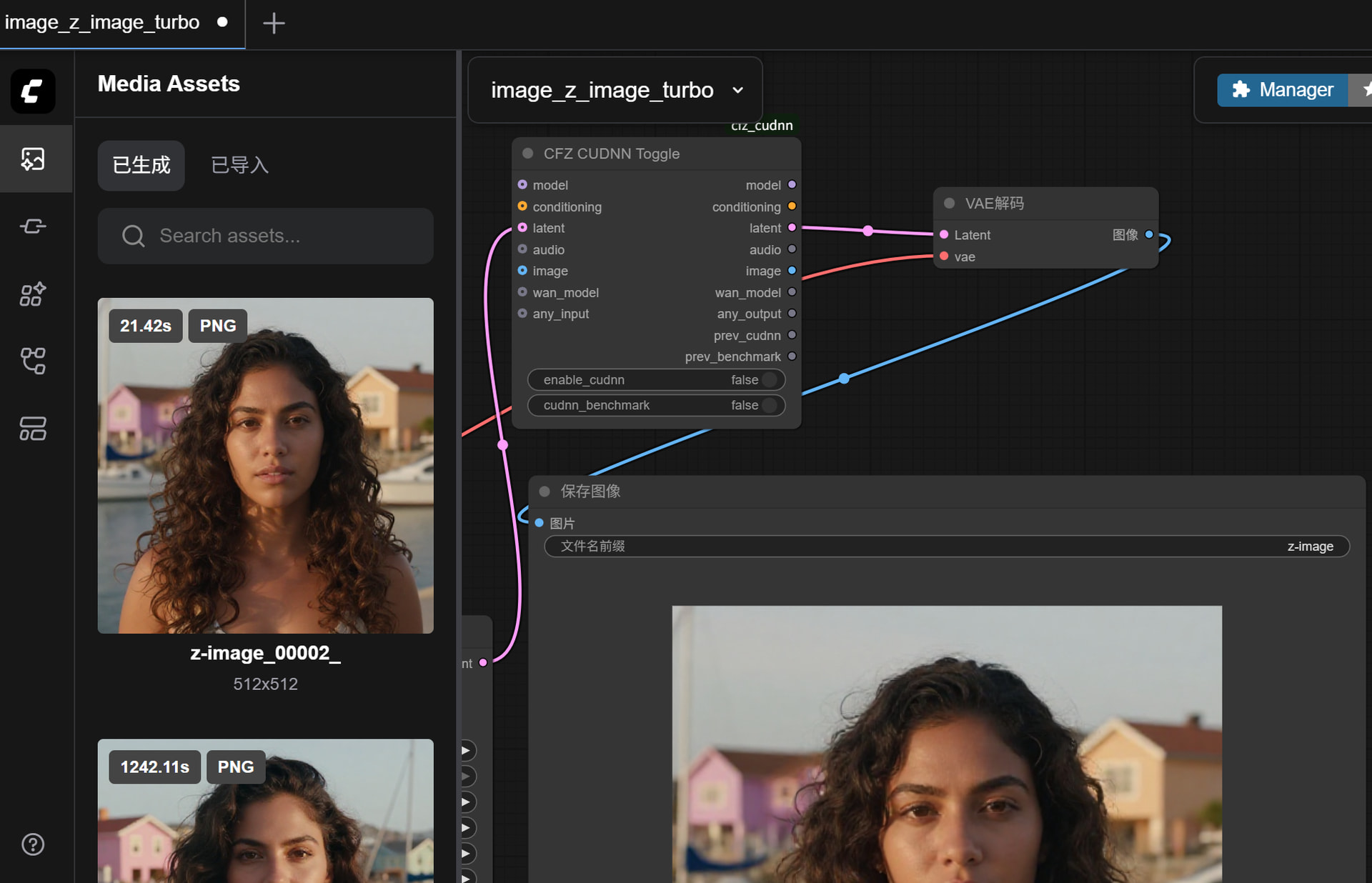The image size is (1372, 883).
Task: Add a new workflow tab with plus icon
Action: pyautogui.click(x=274, y=24)
